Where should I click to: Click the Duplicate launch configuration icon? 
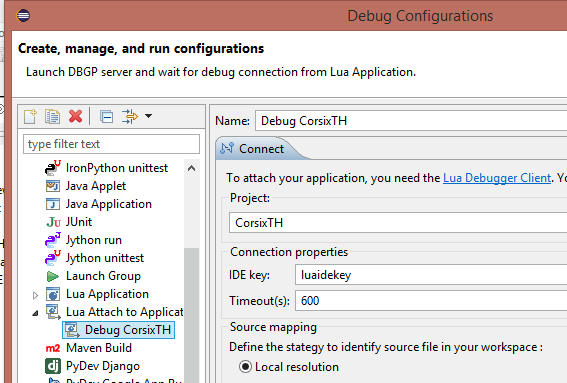(x=52, y=116)
